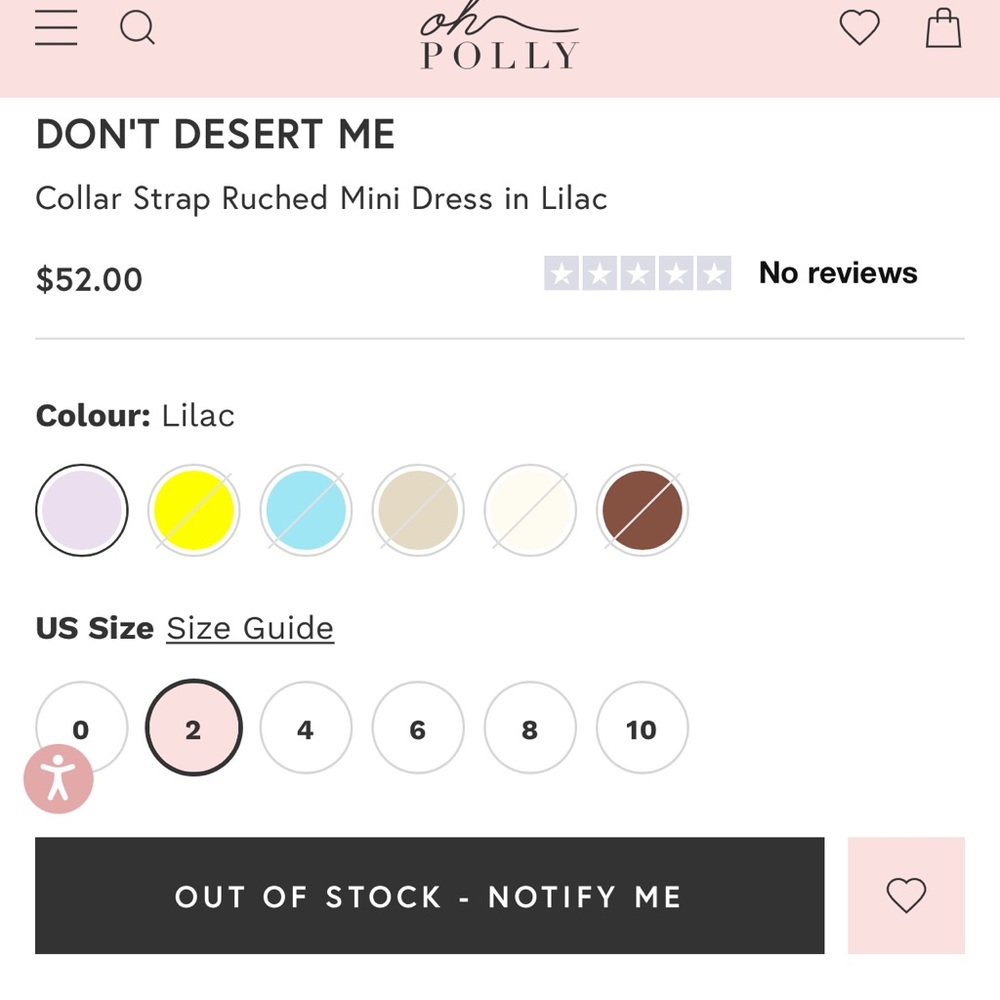1000x1000 pixels.
Task: Tap the search magnifier icon
Action: [x=138, y=28]
